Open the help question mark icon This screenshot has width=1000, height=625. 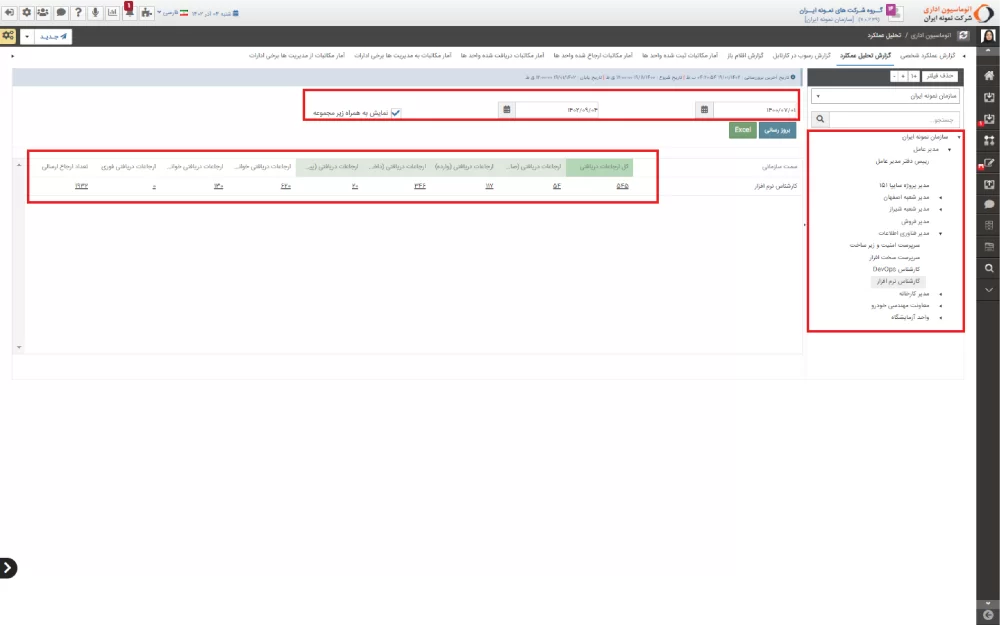pos(78,12)
